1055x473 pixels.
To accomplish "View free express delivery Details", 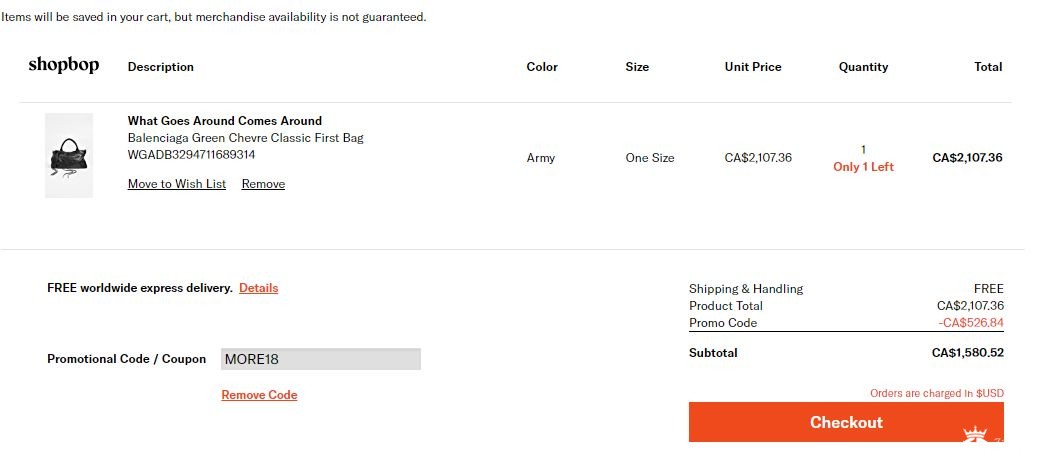I will [x=258, y=288].
